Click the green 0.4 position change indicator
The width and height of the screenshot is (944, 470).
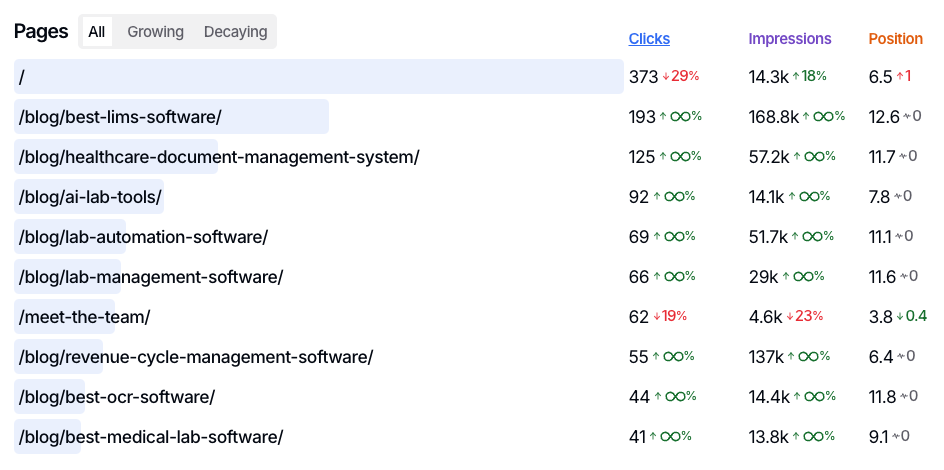[x=911, y=316]
